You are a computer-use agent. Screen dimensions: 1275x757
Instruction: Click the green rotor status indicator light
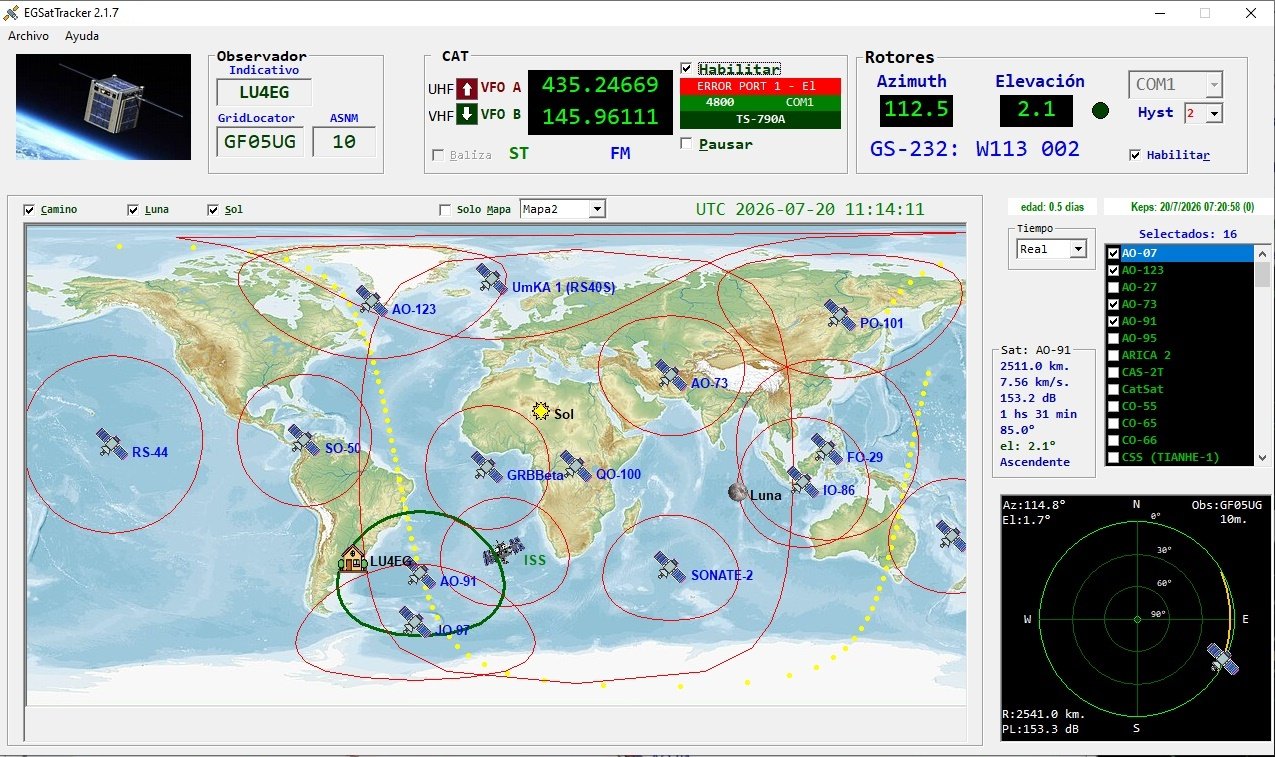click(1101, 110)
